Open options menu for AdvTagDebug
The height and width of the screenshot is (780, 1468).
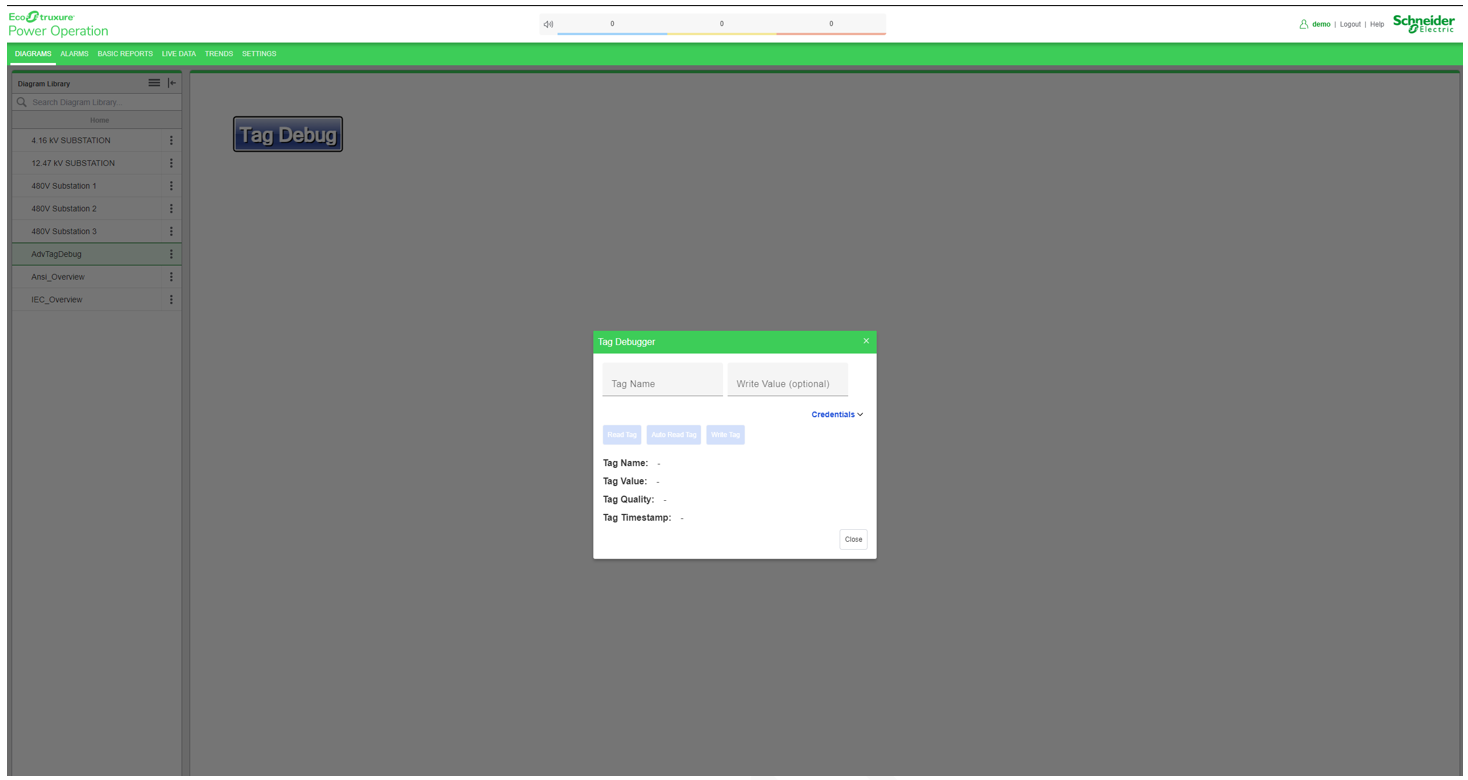point(171,254)
